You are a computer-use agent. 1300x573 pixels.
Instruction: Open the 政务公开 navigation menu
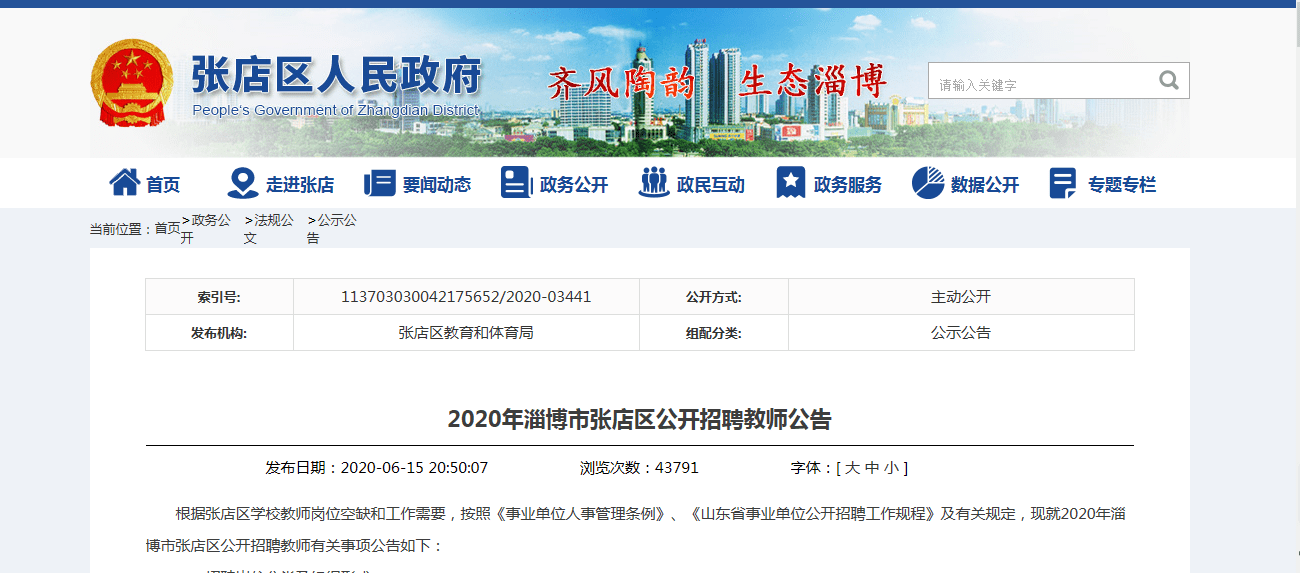574,185
